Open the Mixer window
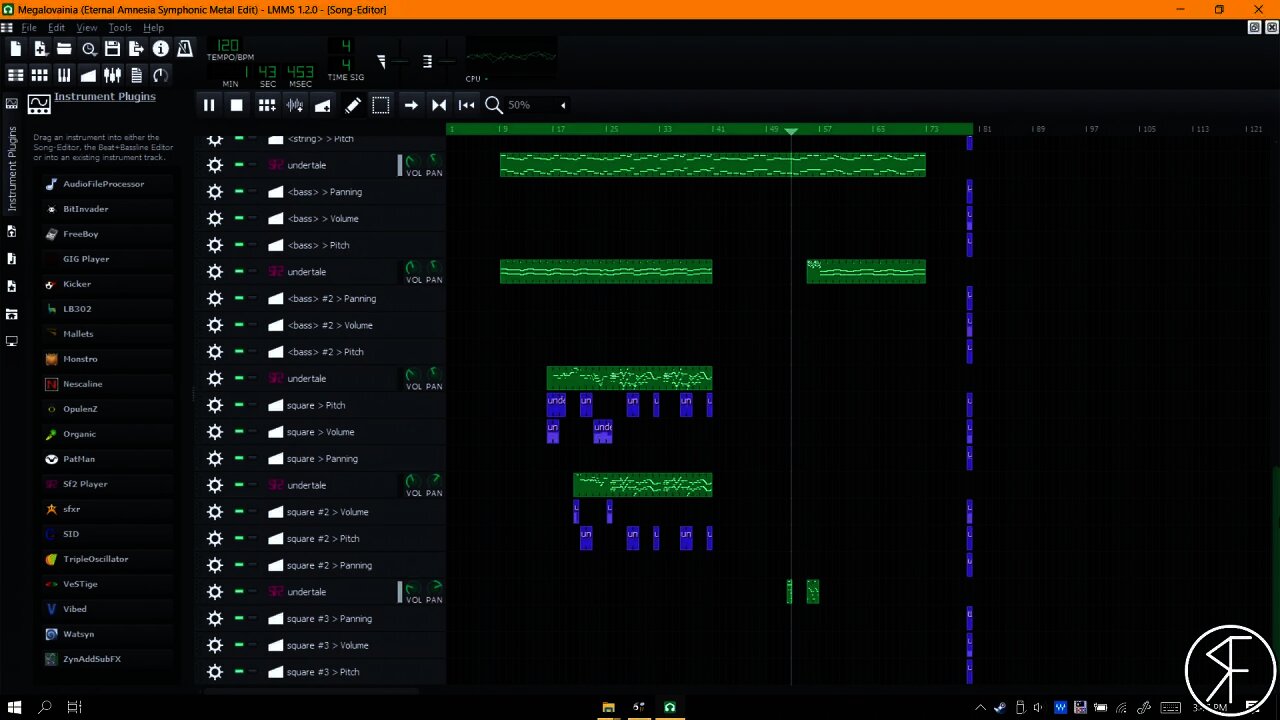The image size is (1280, 720). (x=112, y=75)
